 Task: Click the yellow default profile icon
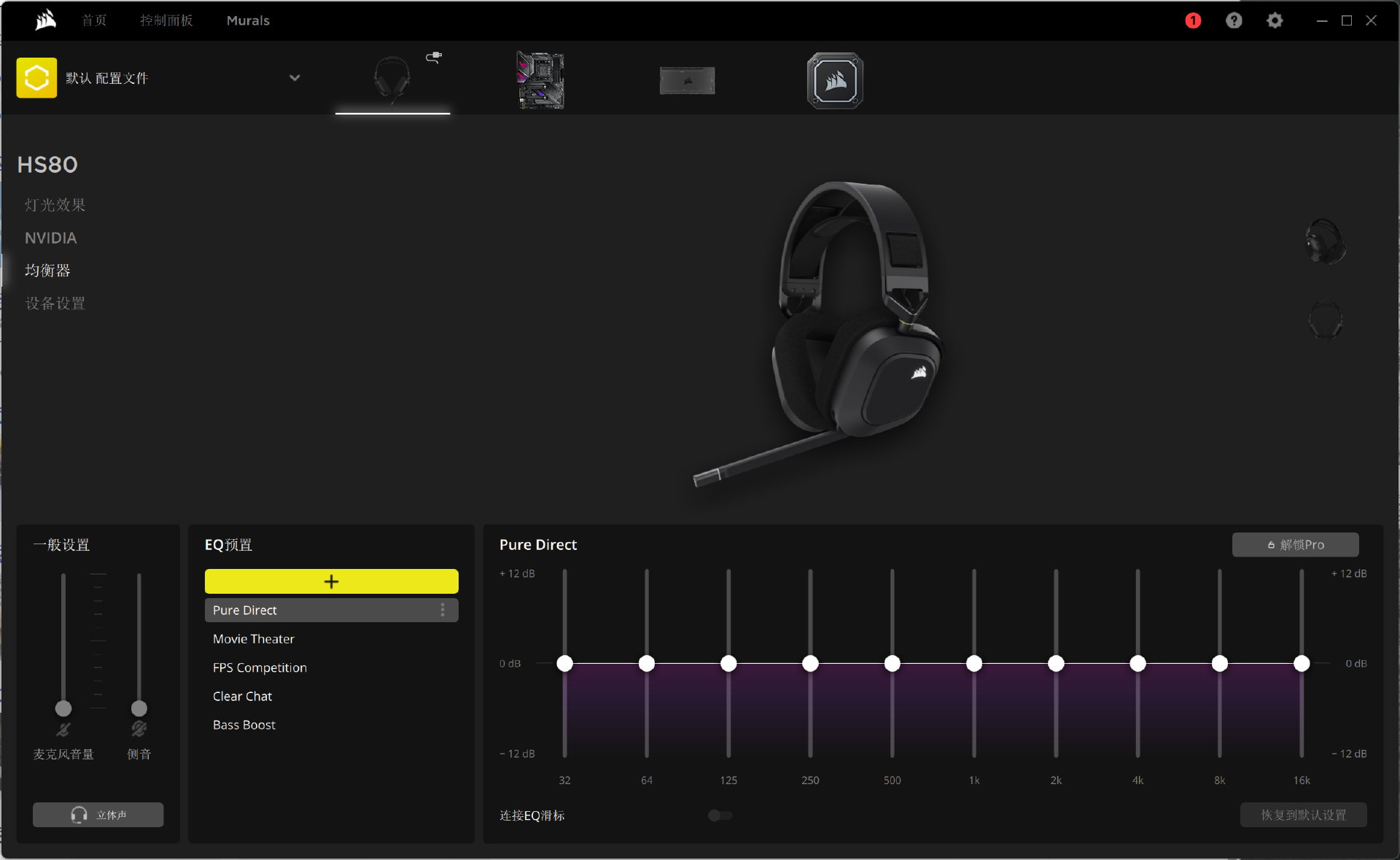click(36, 78)
